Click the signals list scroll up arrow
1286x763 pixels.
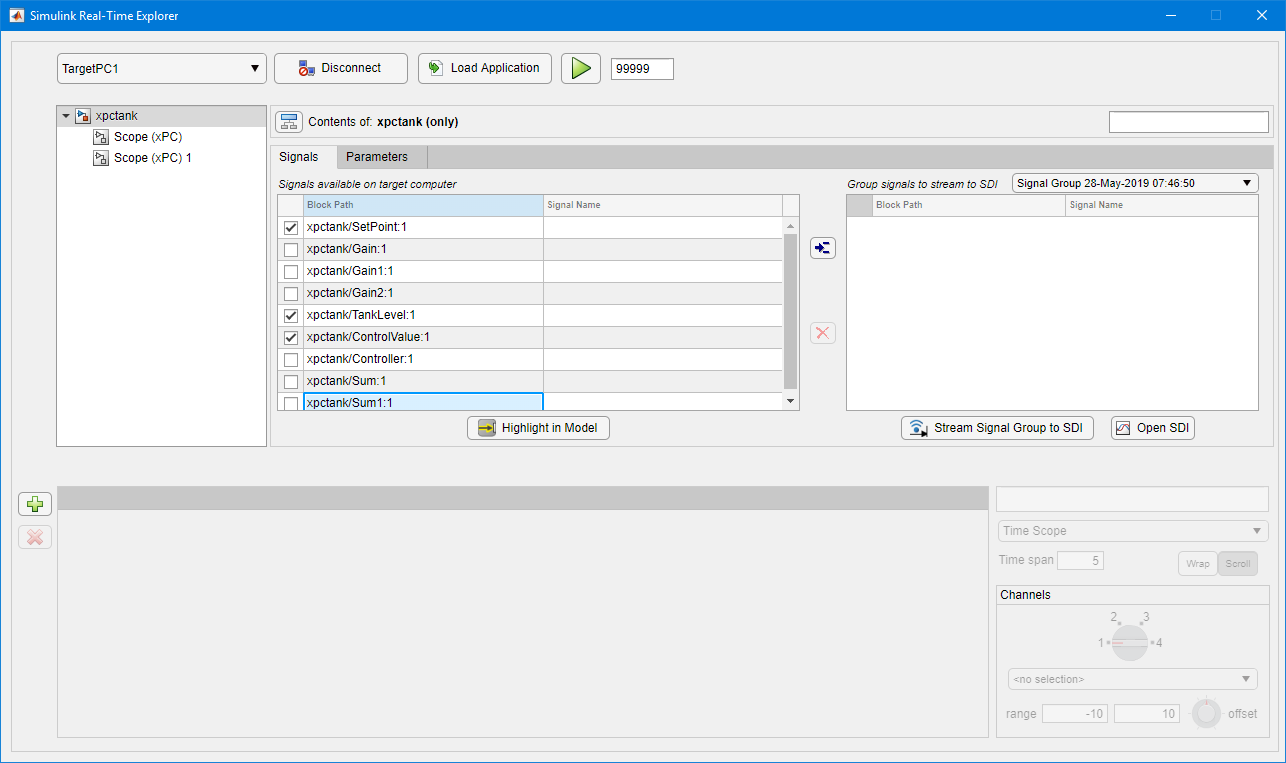coord(791,226)
